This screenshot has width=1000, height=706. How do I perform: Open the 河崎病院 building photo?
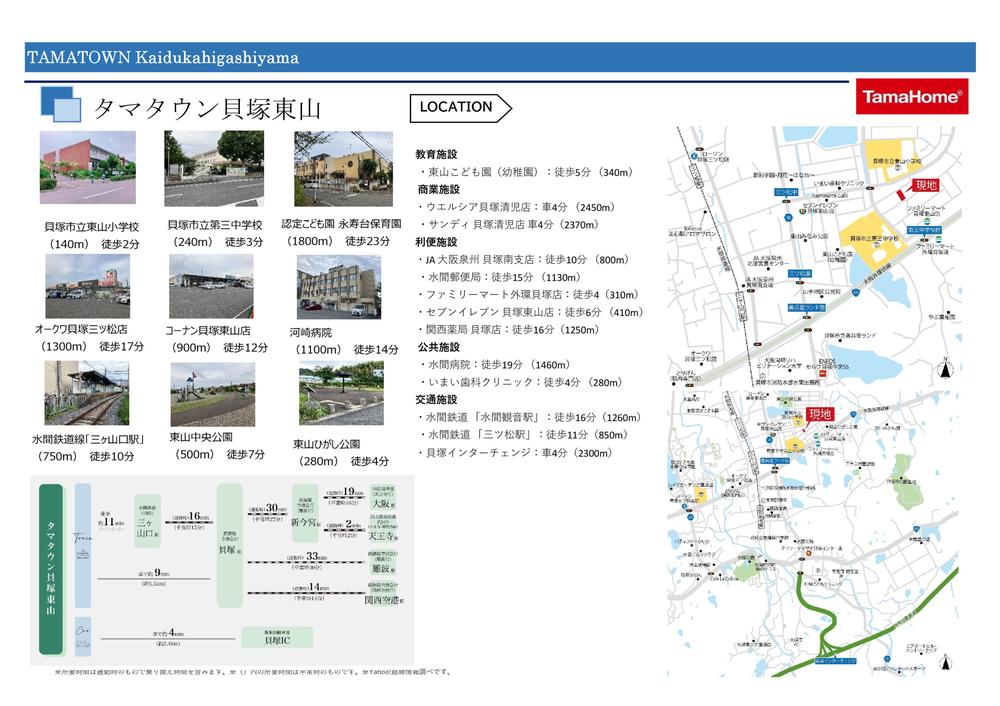coord(338,287)
